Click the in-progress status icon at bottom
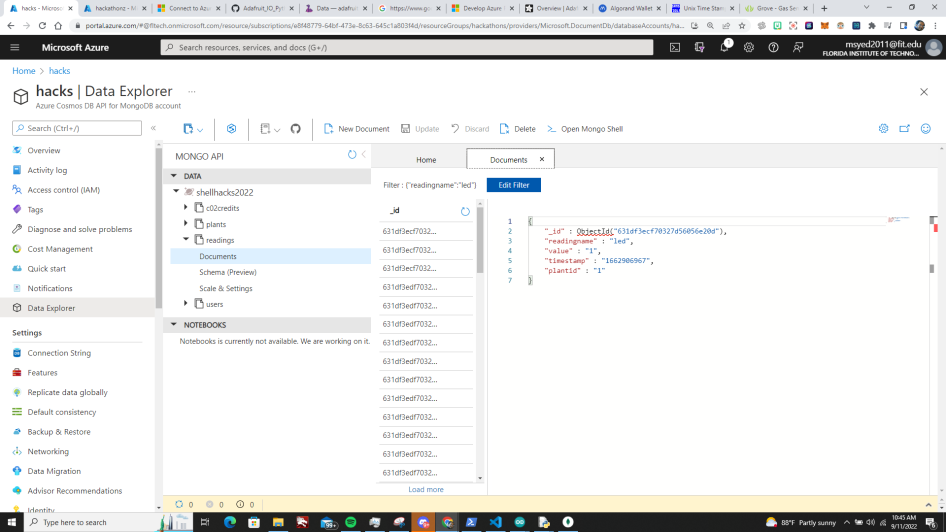The width and height of the screenshot is (946, 532). click(x=179, y=504)
